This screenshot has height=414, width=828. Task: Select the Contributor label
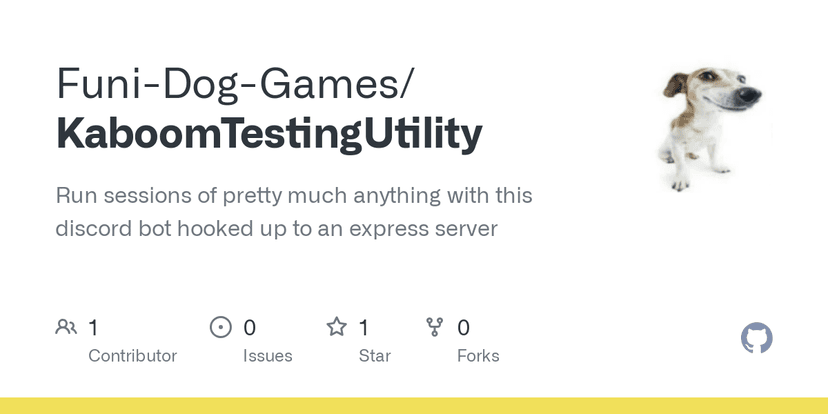pyautogui.click(x=132, y=356)
